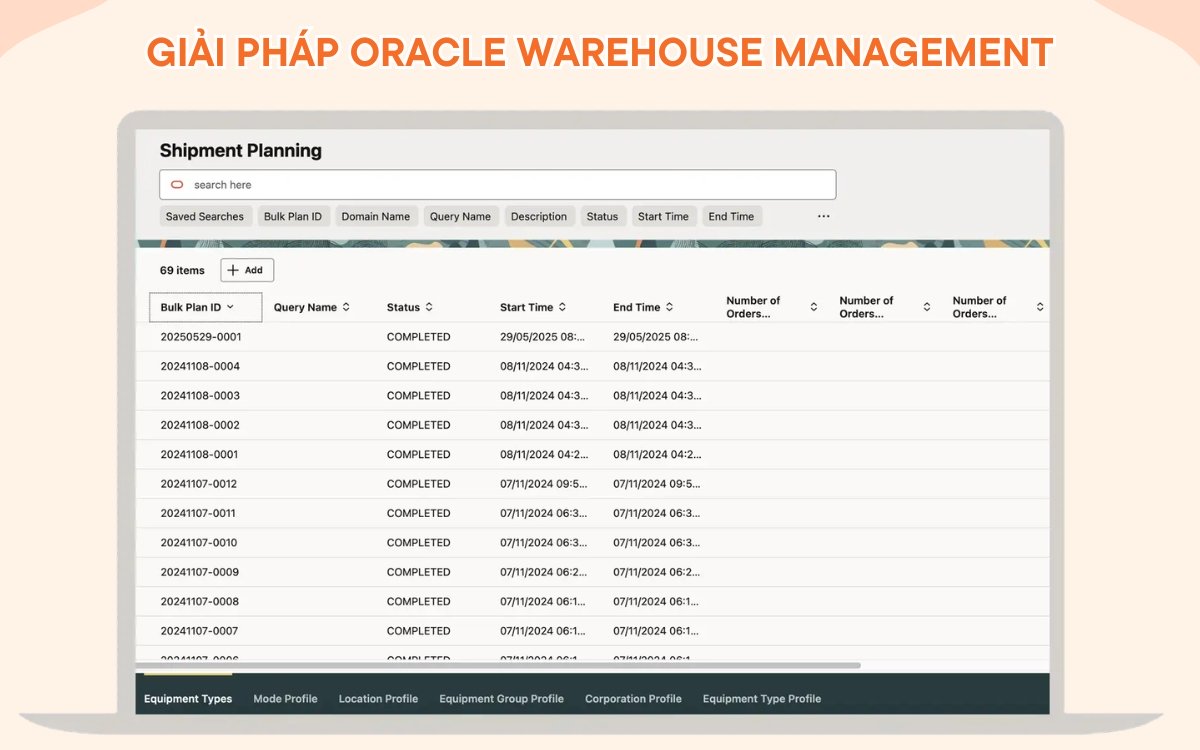
Task: Open the Equipment Type Profile tab
Action: (762, 699)
